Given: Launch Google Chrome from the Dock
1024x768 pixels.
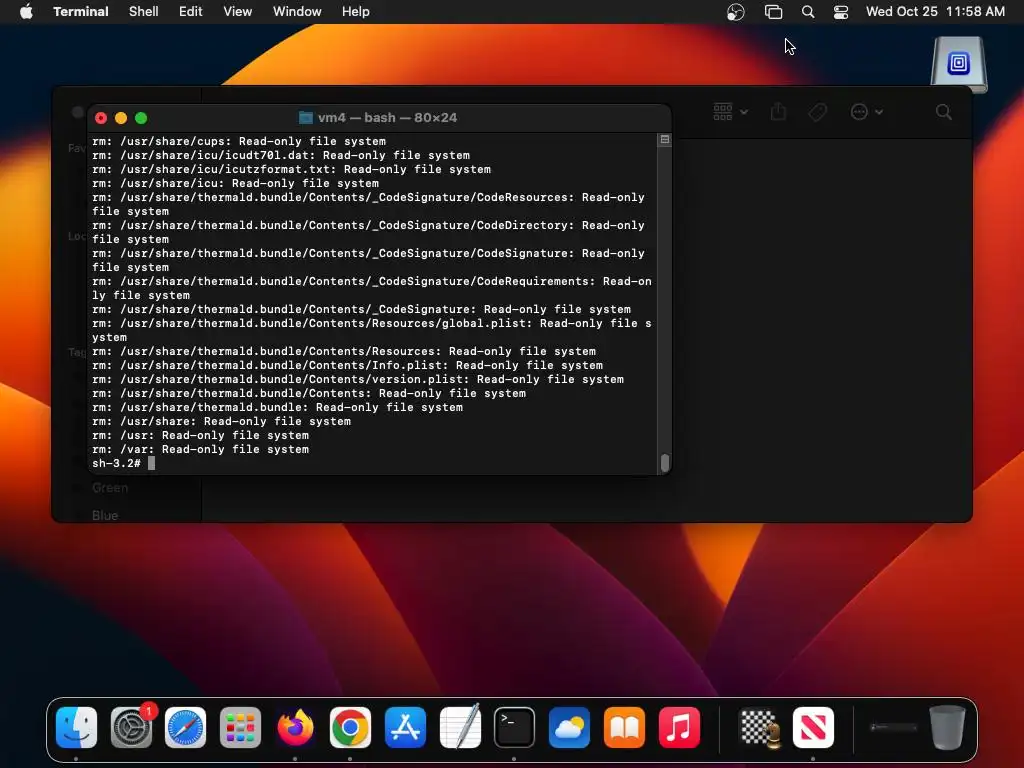Looking at the screenshot, I should tap(350, 728).
